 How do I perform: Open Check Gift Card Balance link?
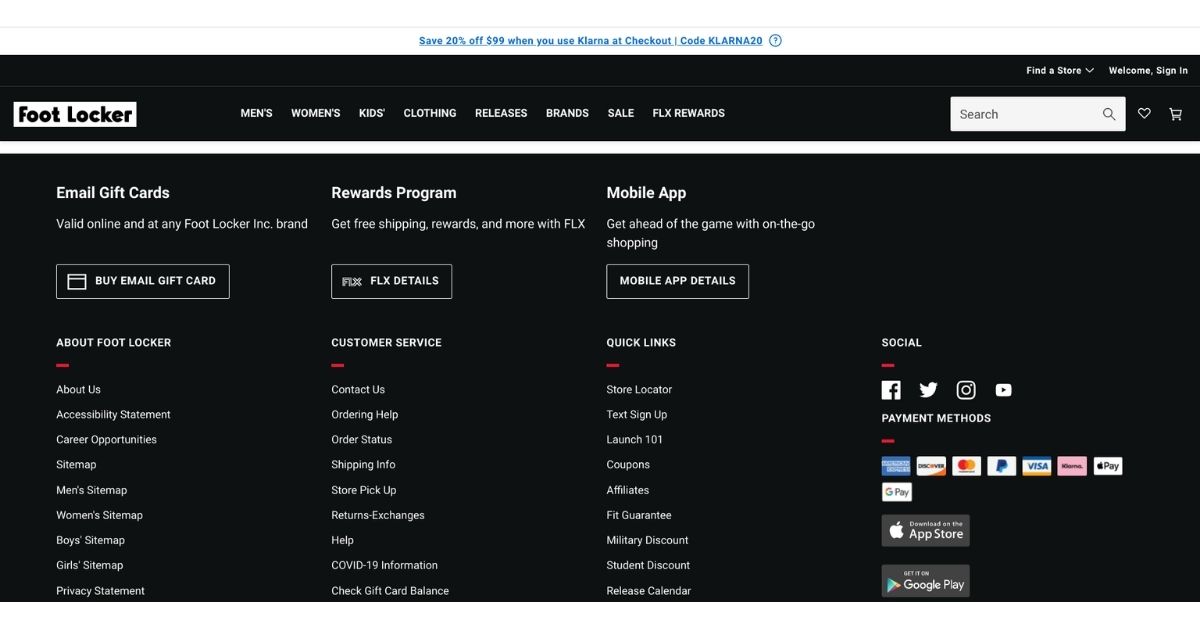tap(390, 591)
